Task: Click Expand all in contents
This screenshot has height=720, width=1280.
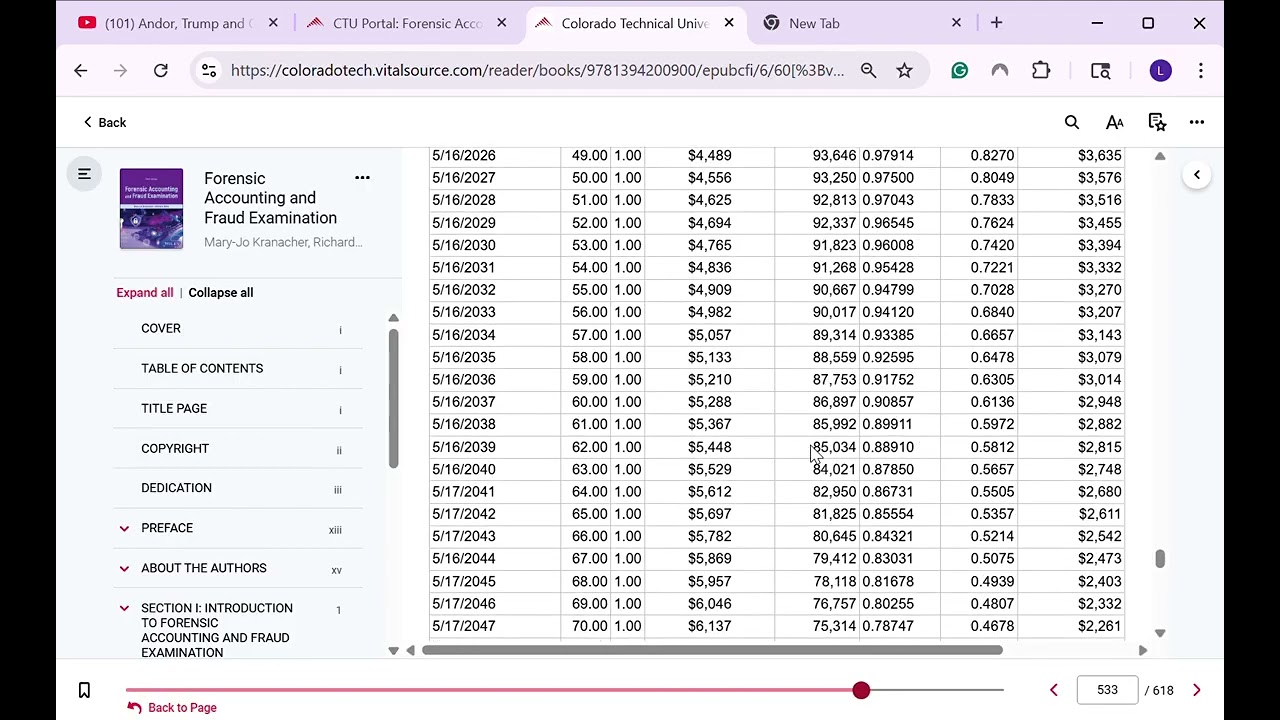Action: [144, 292]
